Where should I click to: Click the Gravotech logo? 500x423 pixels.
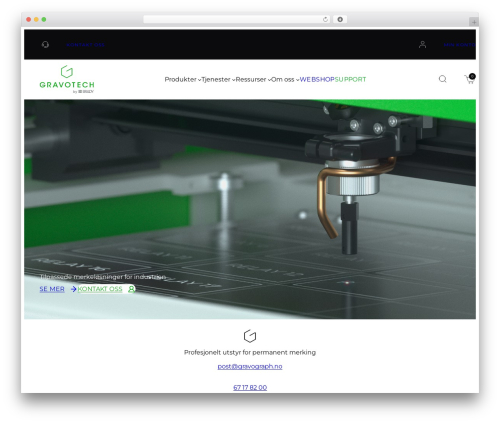pyautogui.click(x=67, y=79)
